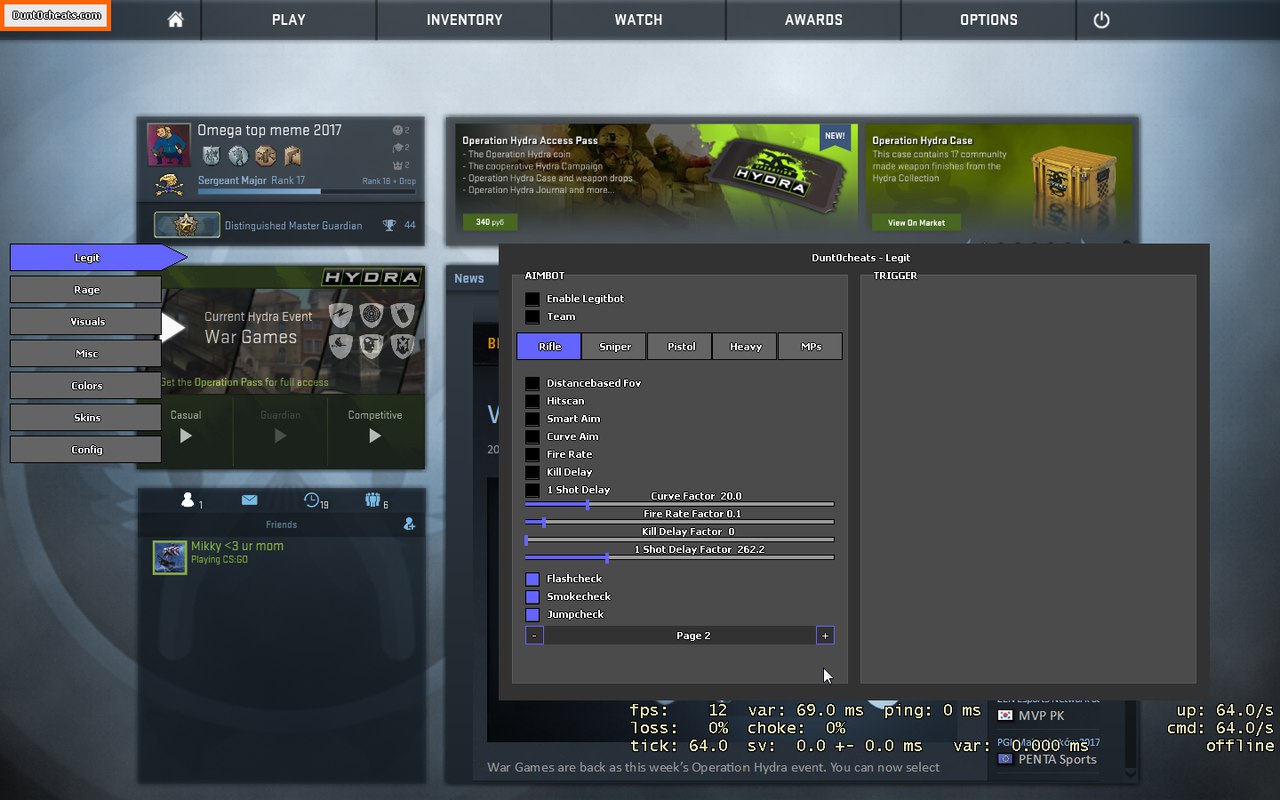Start a Casual match with its play arrow
This screenshot has height=800, width=1280.
pyautogui.click(x=185, y=436)
